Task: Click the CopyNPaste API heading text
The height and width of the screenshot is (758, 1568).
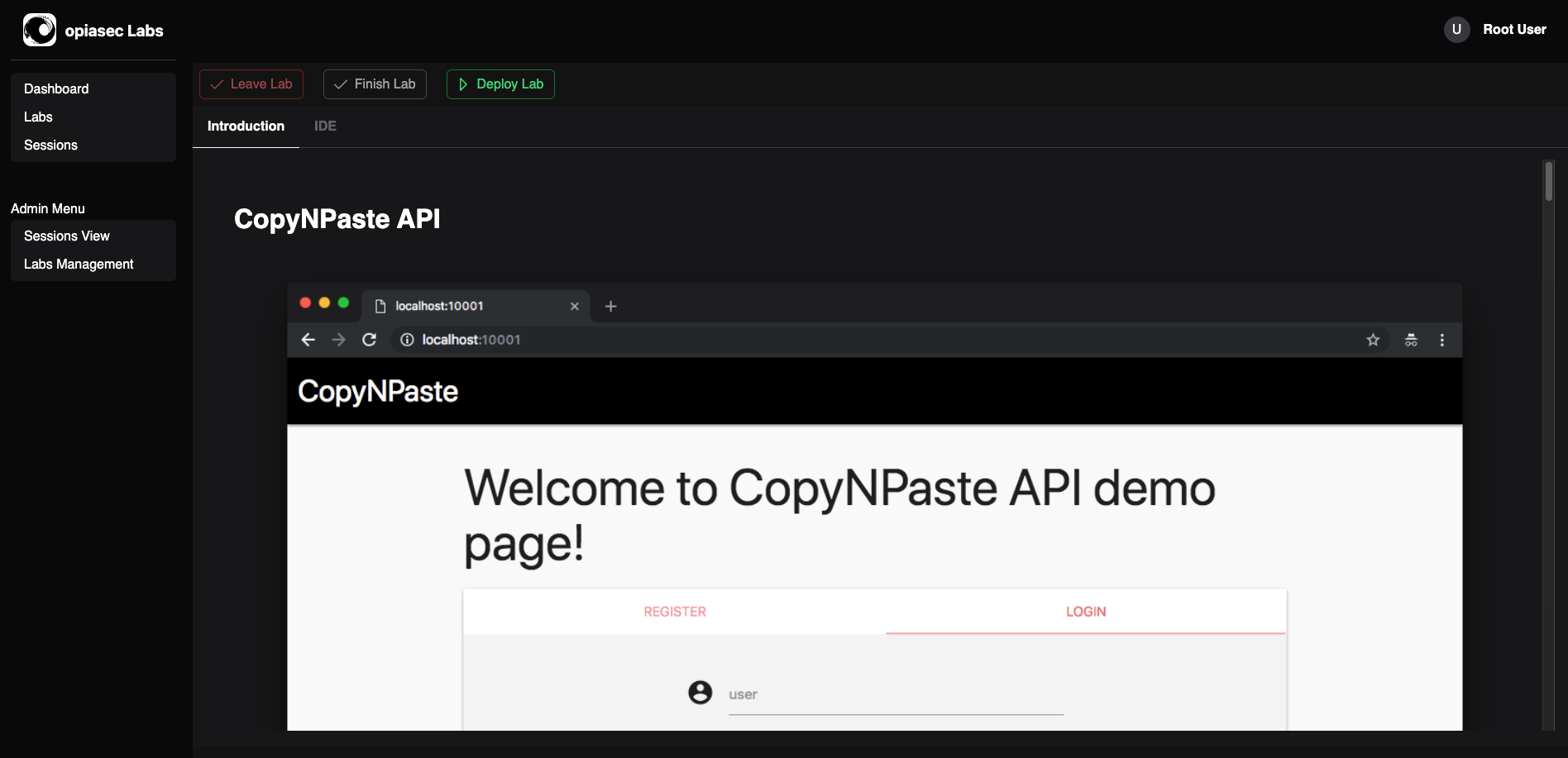Action: pos(337,219)
